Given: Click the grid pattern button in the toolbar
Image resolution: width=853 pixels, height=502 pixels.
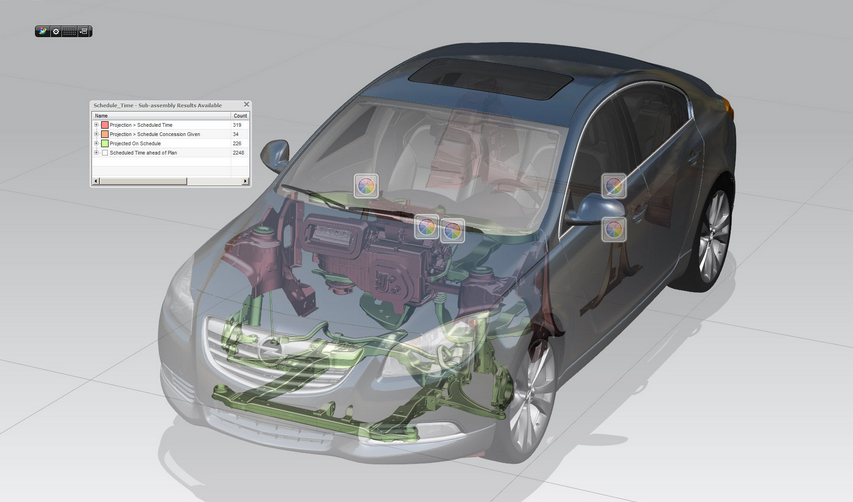Looking at the screenshot, I should 70,31.
